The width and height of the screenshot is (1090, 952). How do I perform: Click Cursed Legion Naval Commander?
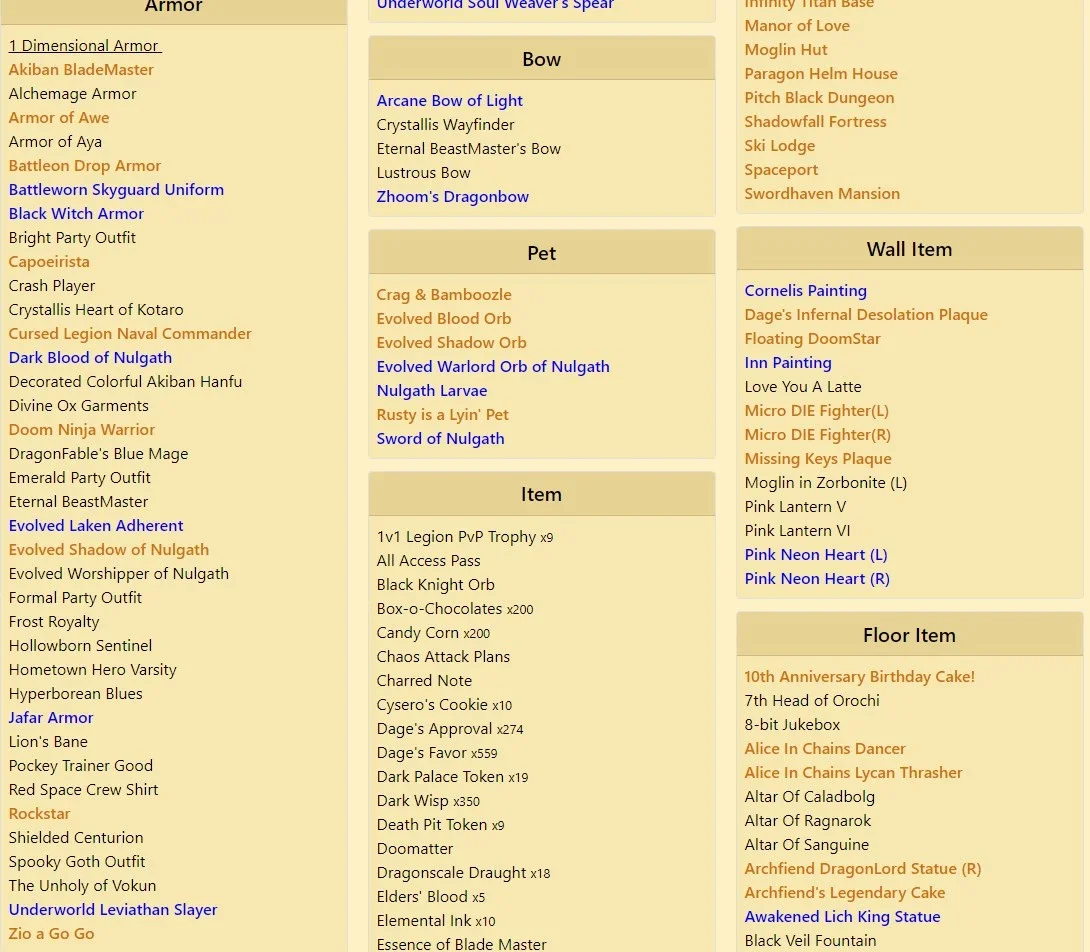click(x=130, y=334)
